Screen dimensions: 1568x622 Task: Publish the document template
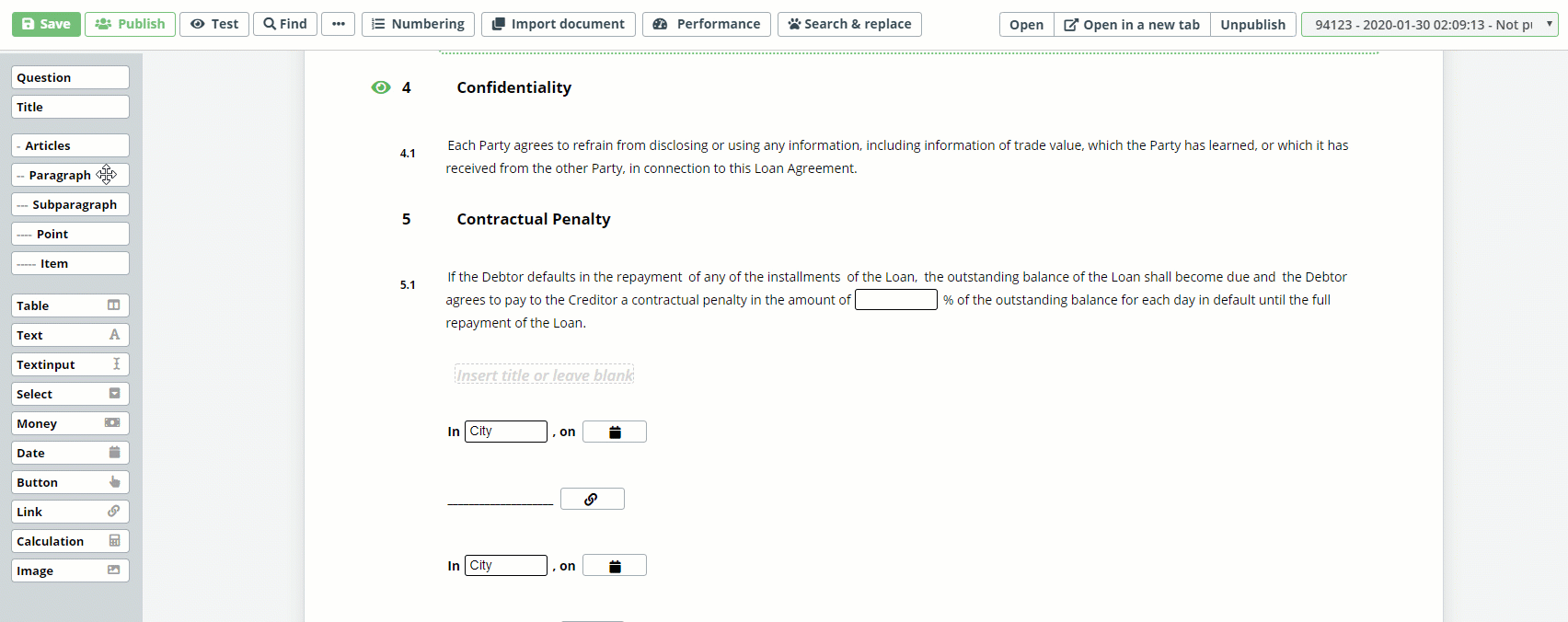click(x=130, y=24)
